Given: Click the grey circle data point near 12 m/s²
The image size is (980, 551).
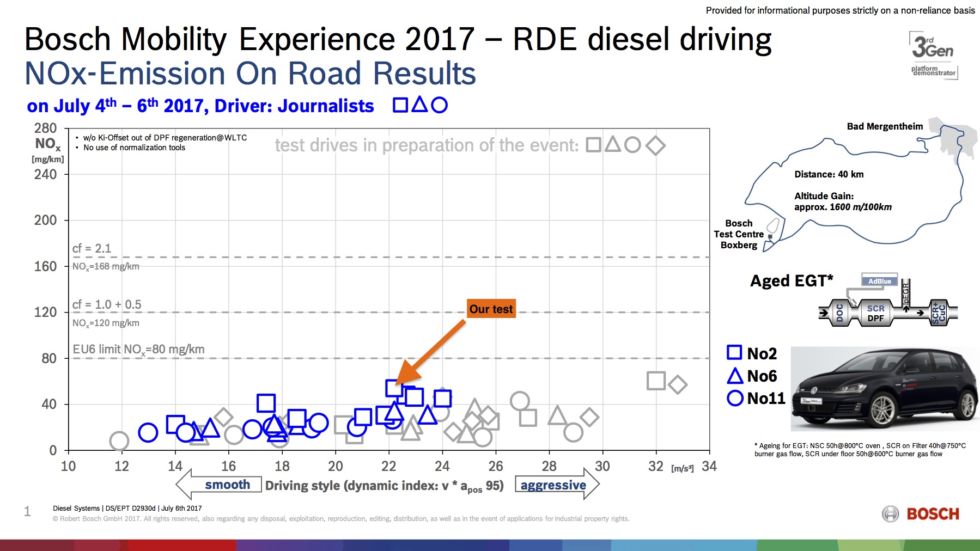Looking at the screenshot, I should 119,441.
